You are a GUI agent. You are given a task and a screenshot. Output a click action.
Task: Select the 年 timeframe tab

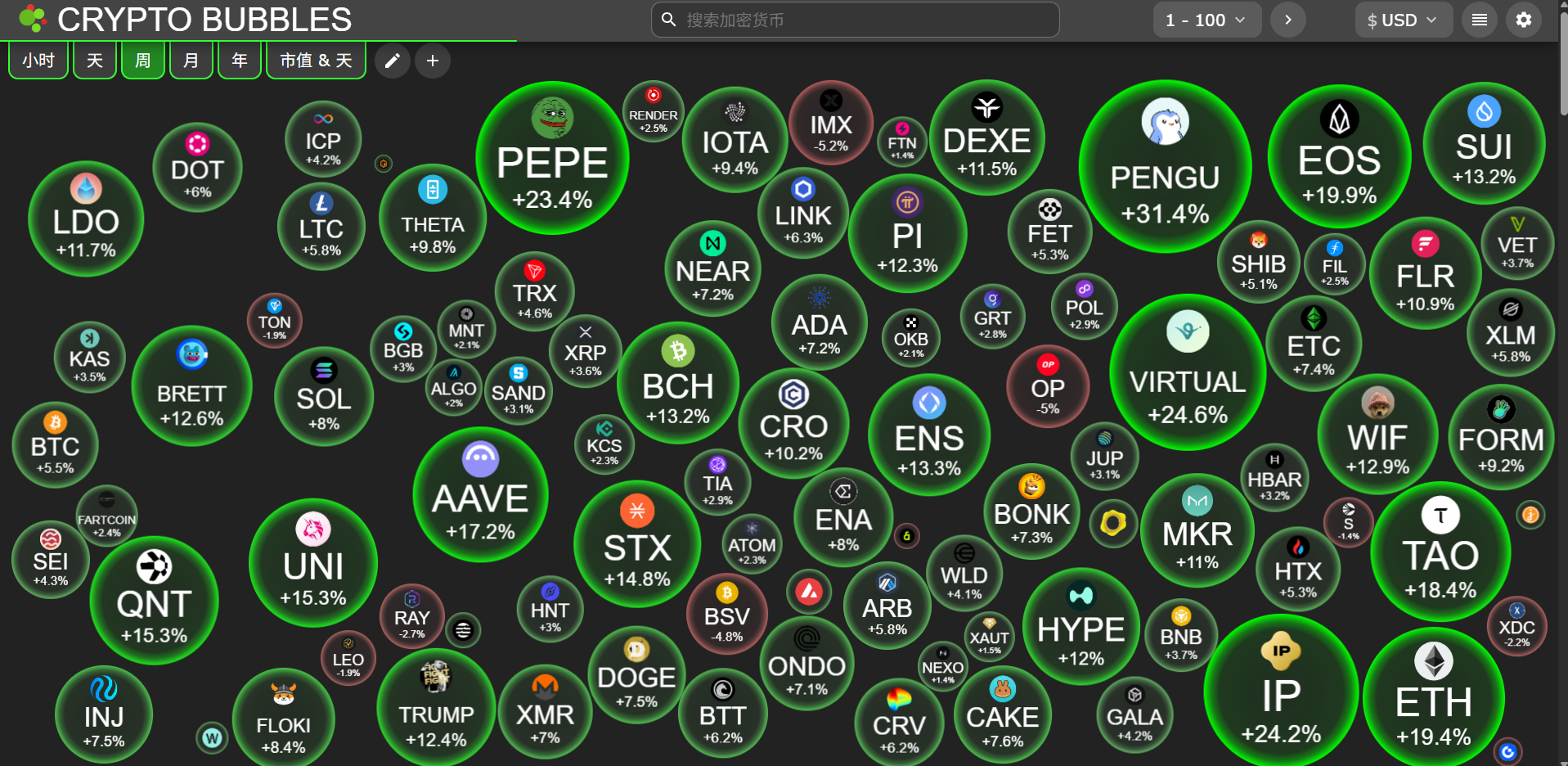tap(240, 61)
